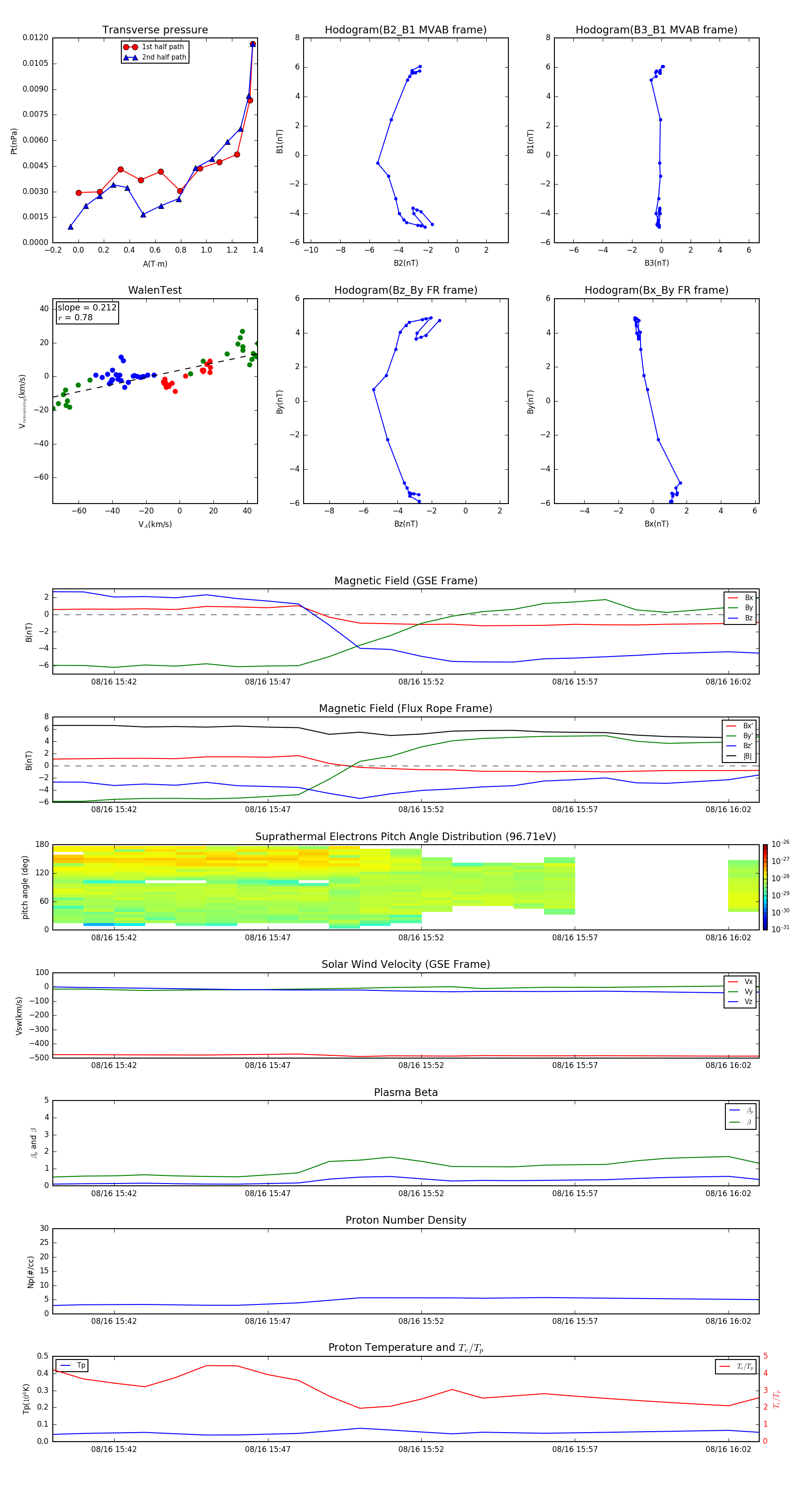Click the 'Proton Temperature and Te/Tp' title
The image size is (812, 1489).
406,1348
